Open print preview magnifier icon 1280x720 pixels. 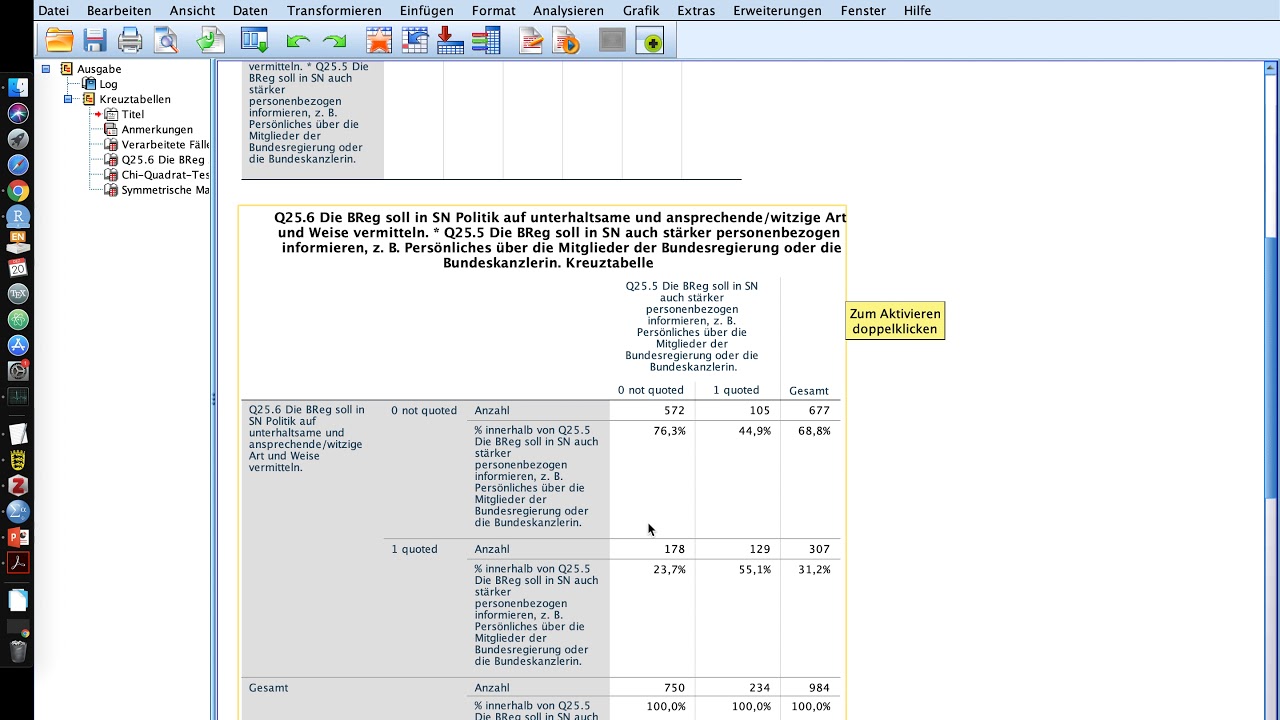[x=165, y=41]
